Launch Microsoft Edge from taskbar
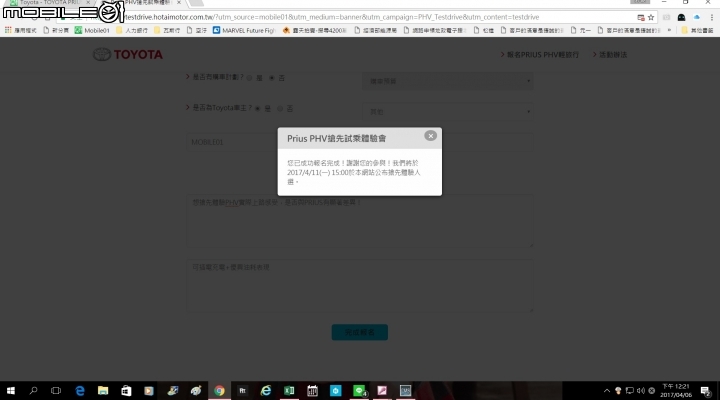720x400 pixels. click(79, 391)
